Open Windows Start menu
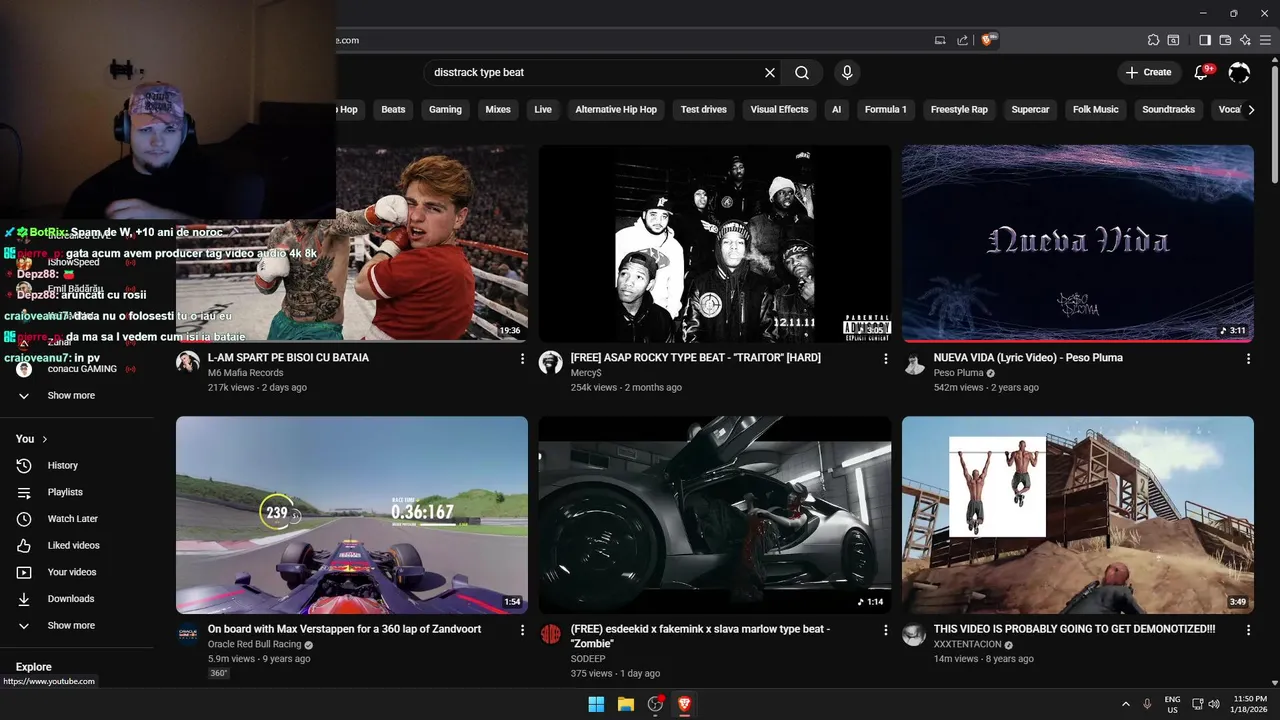Image resolution: width=1280 pixels, height=720 pixels. [x=596, y=704]
